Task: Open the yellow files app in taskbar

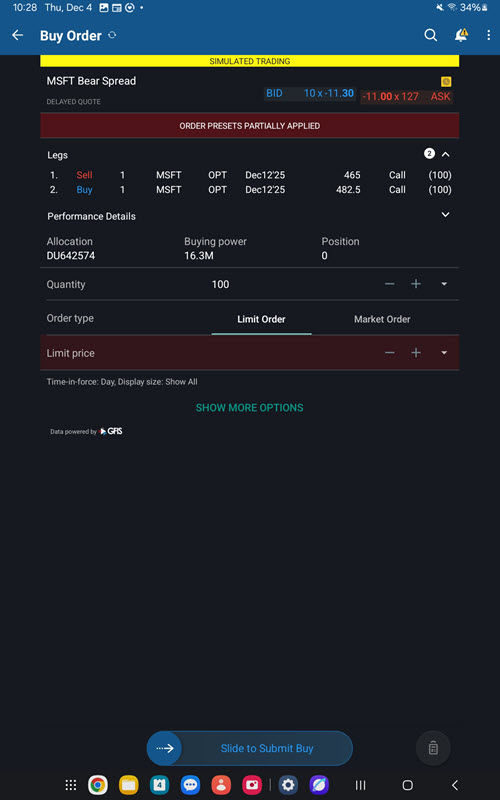Action: click(x=129, y=785)
